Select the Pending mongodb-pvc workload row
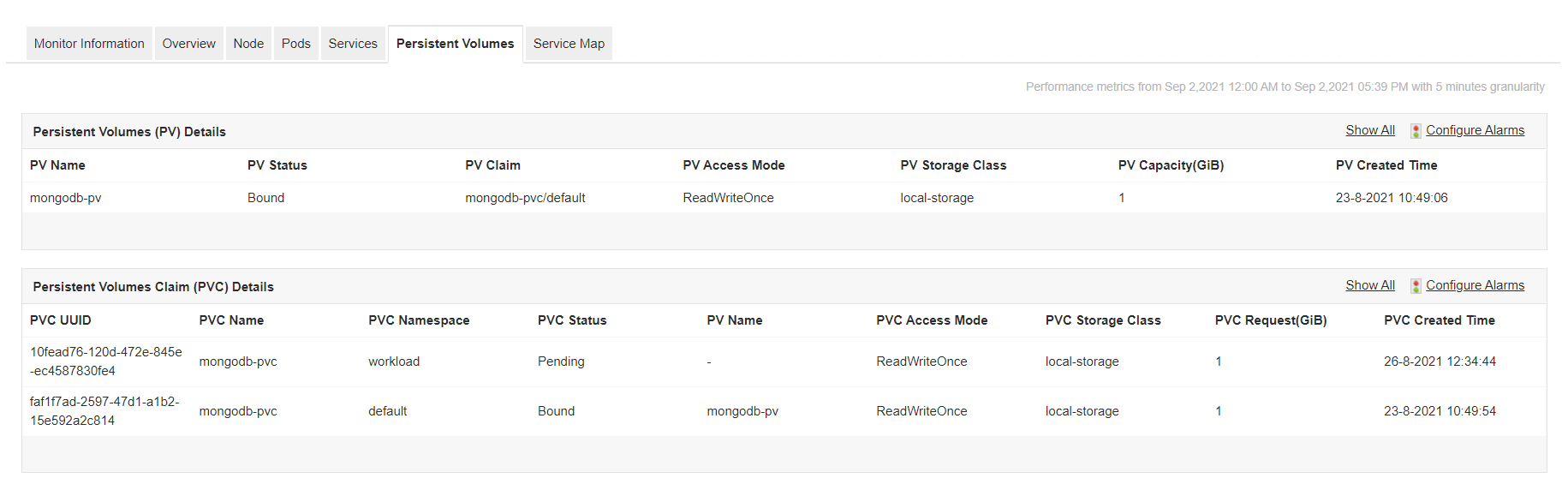 tap(561, 362)
